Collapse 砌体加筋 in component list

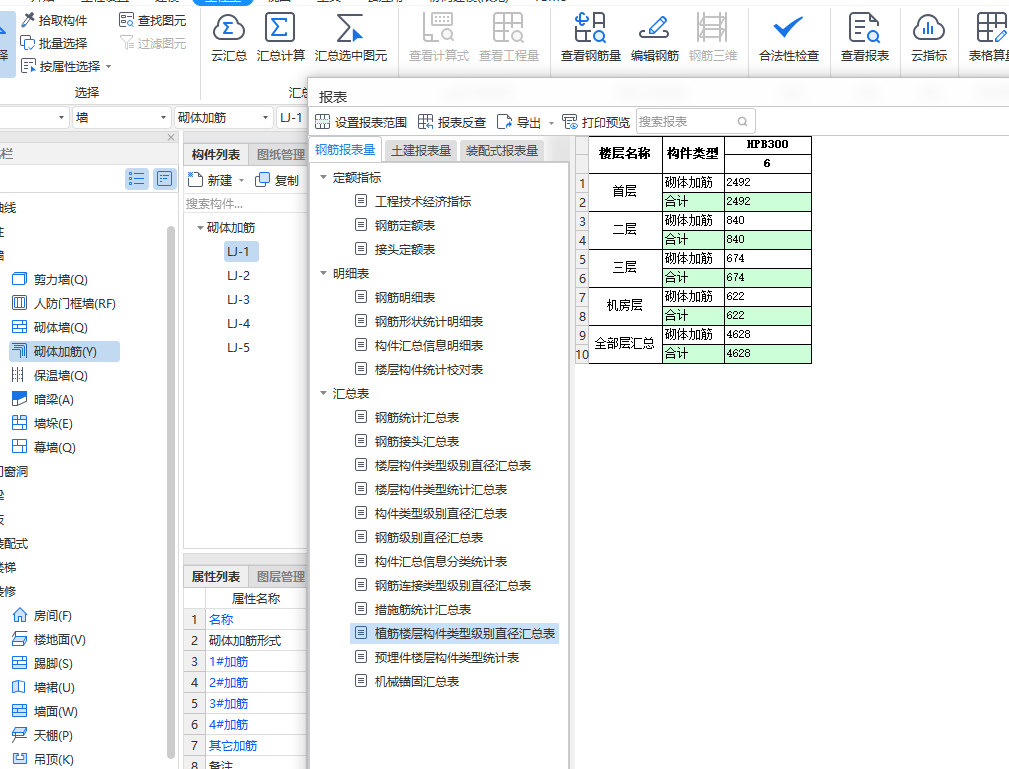[200, 228]
